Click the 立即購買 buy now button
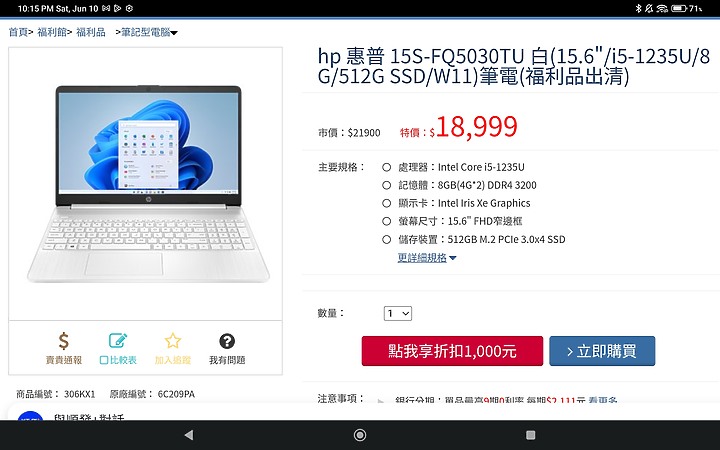 click(602, 351)
